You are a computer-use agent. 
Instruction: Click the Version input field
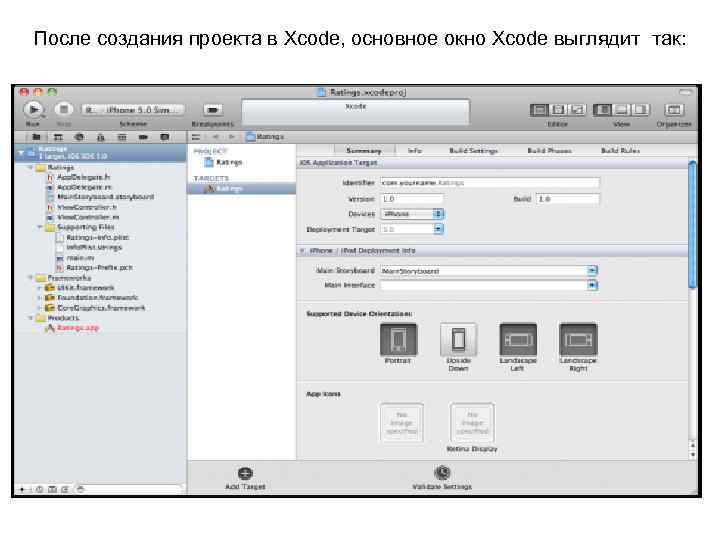412,199
